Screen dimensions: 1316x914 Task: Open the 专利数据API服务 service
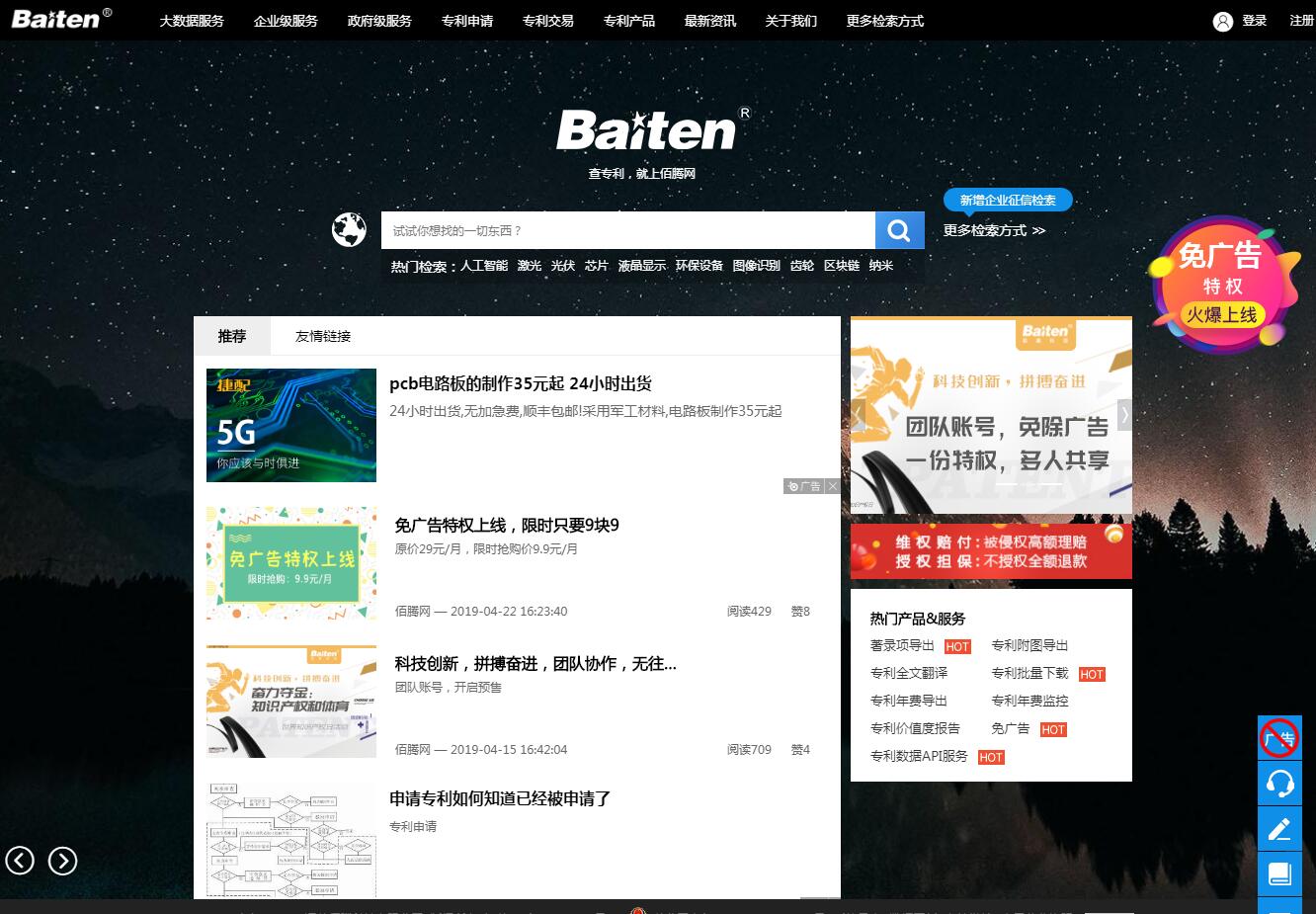tap(919, 756)
